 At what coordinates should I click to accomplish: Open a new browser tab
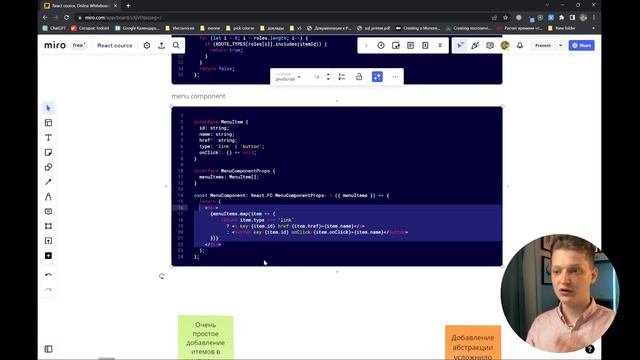coord(128,6)
